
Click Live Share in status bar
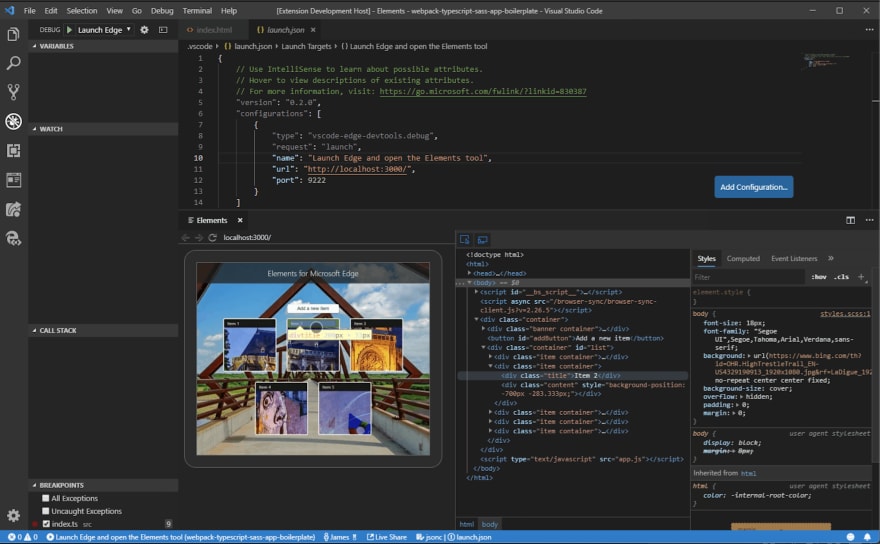point(387,537)
